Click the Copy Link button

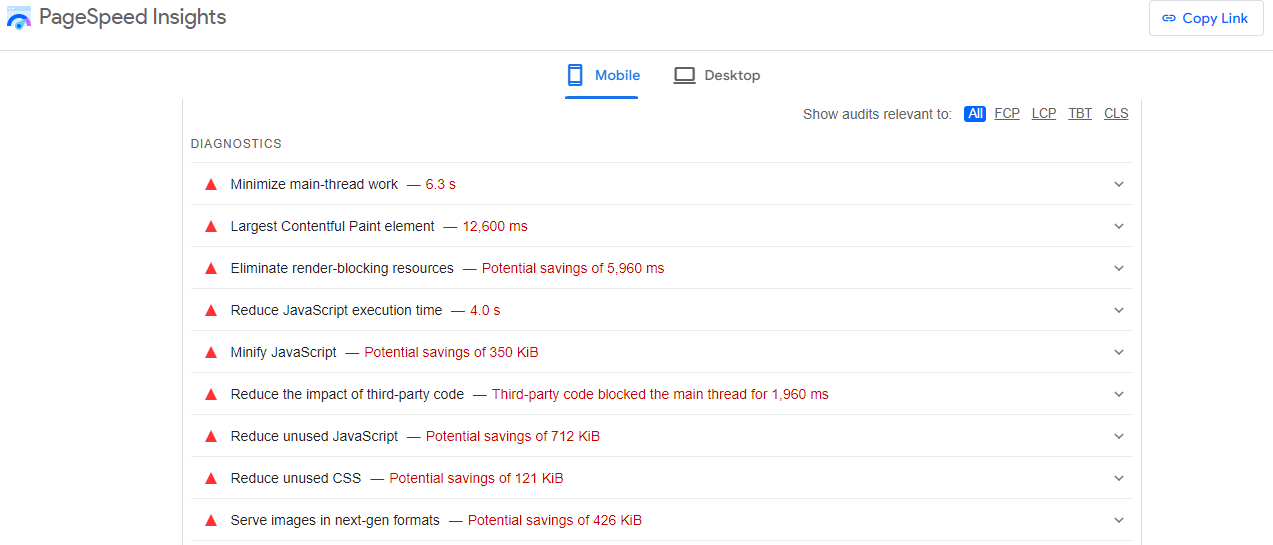pyautogui.click(x=1206, y=18)
